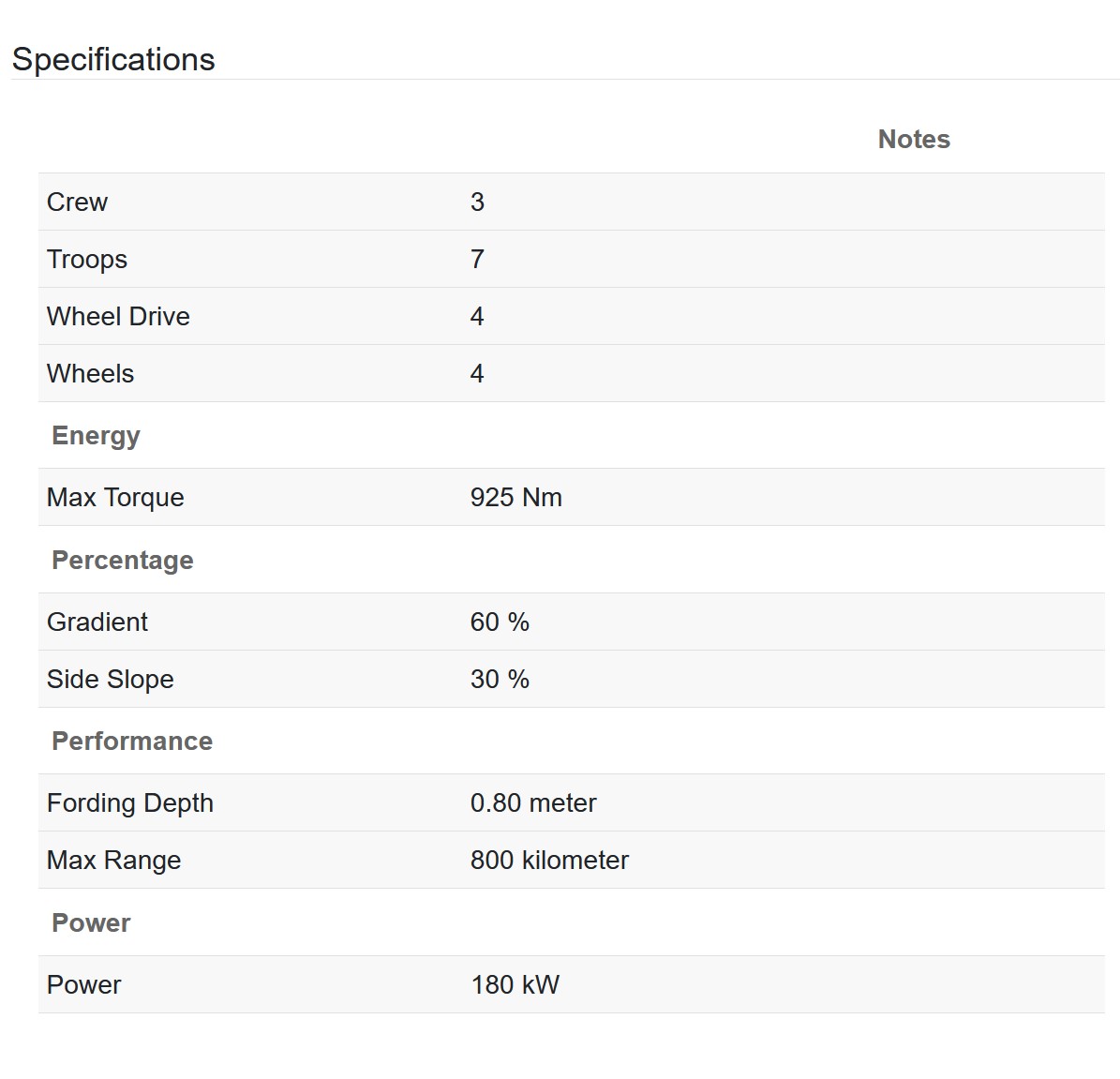The image size is (1120, 1079).
Task: Click the Max Torque label
Action: click(x=115, y=498)
